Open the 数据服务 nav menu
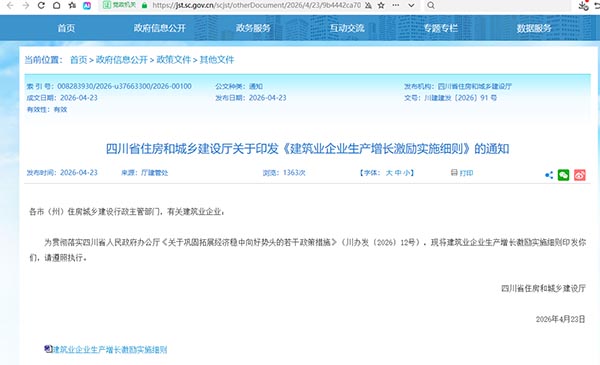 coord(534,28)
